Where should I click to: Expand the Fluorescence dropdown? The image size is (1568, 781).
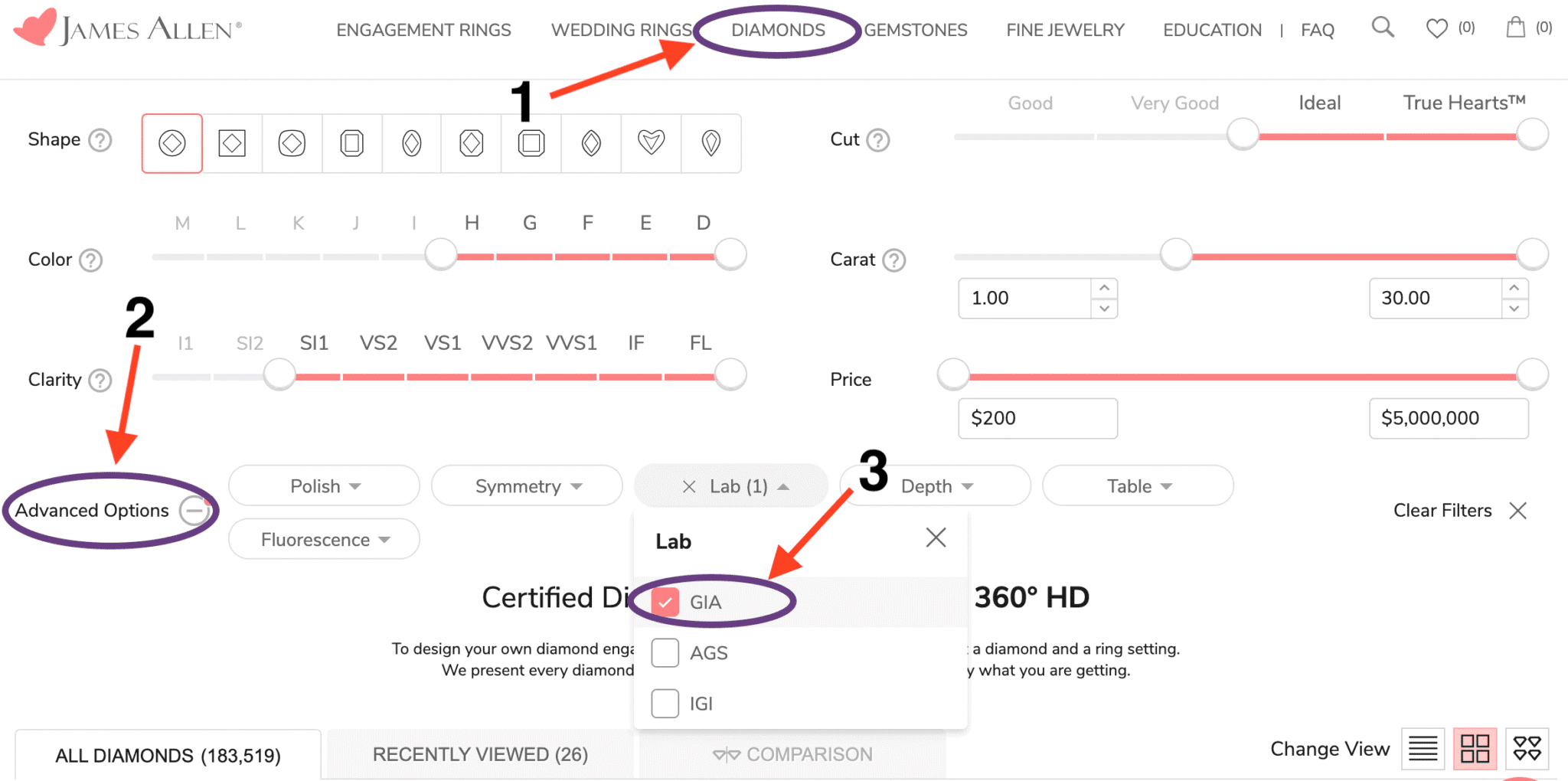tap(324, 540)
